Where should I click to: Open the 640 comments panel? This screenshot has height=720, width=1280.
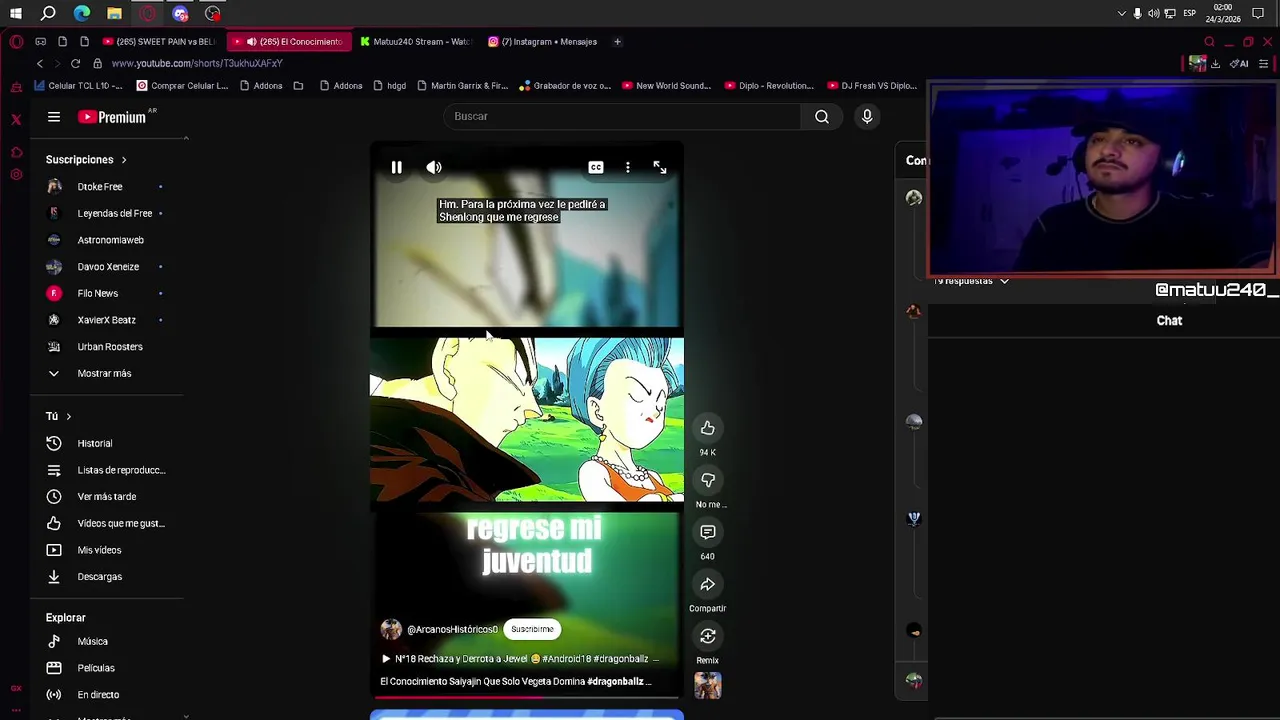pyautogui.click(x=707, y=532)
